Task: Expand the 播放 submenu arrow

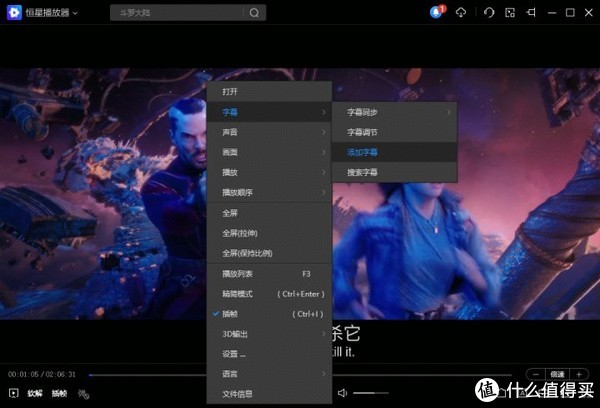Action: tap(324, 172)
